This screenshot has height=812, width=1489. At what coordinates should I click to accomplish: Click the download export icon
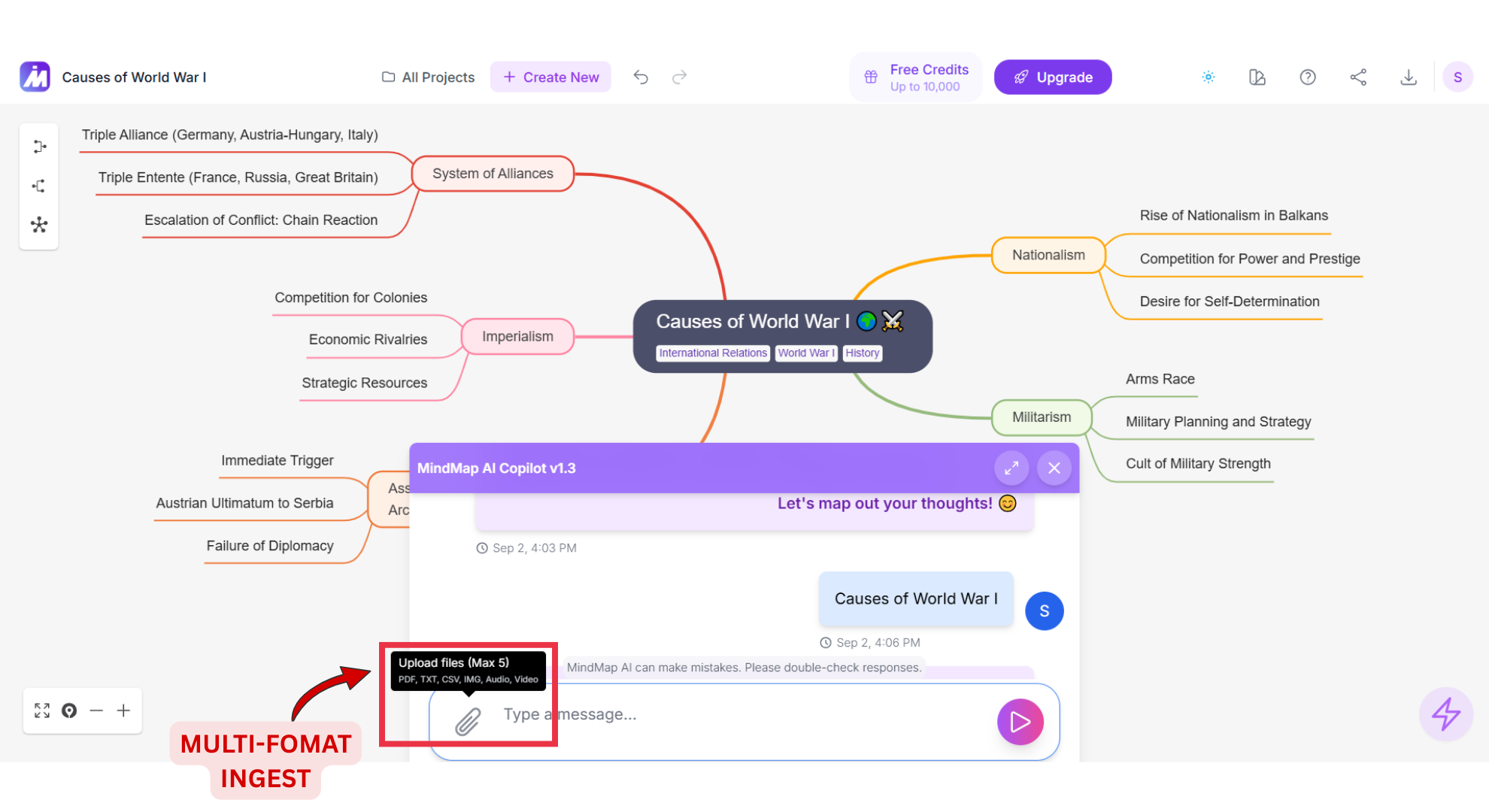1409,77
